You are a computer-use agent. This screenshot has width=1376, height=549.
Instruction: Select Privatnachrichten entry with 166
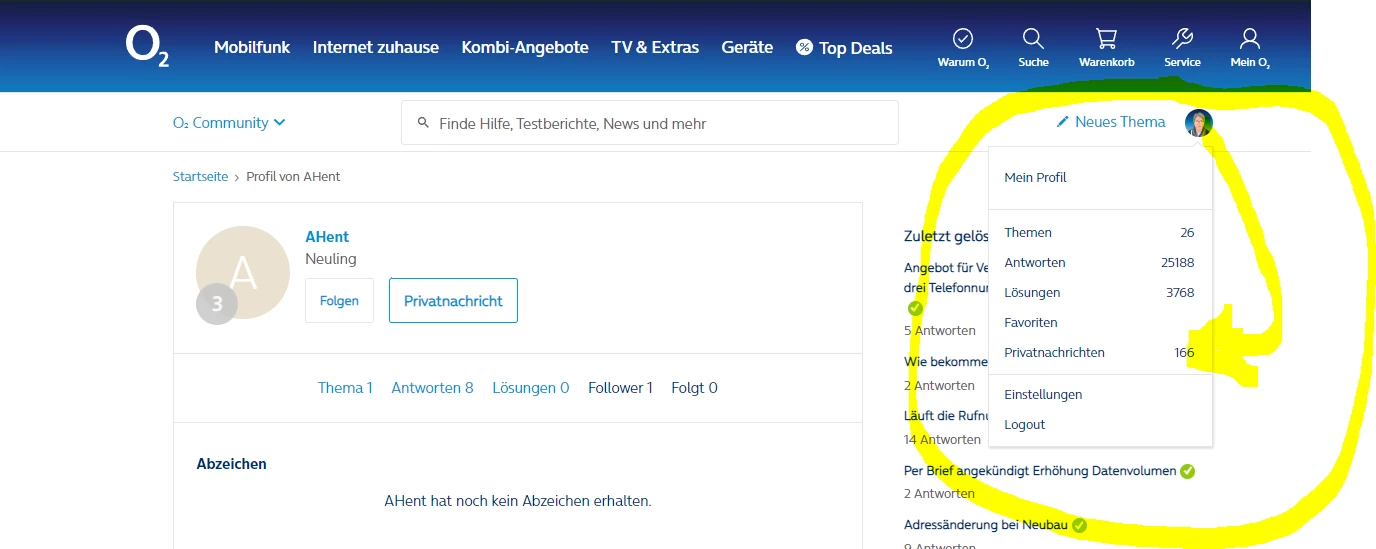pyautogui.click(x=1100, y=352)
